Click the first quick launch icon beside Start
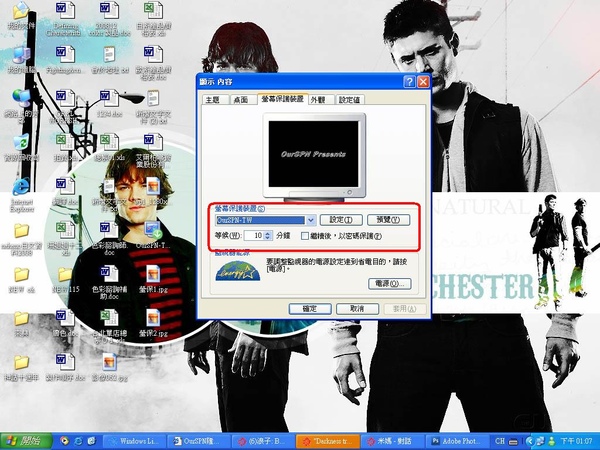600x450 pixels. pos(64,441)
